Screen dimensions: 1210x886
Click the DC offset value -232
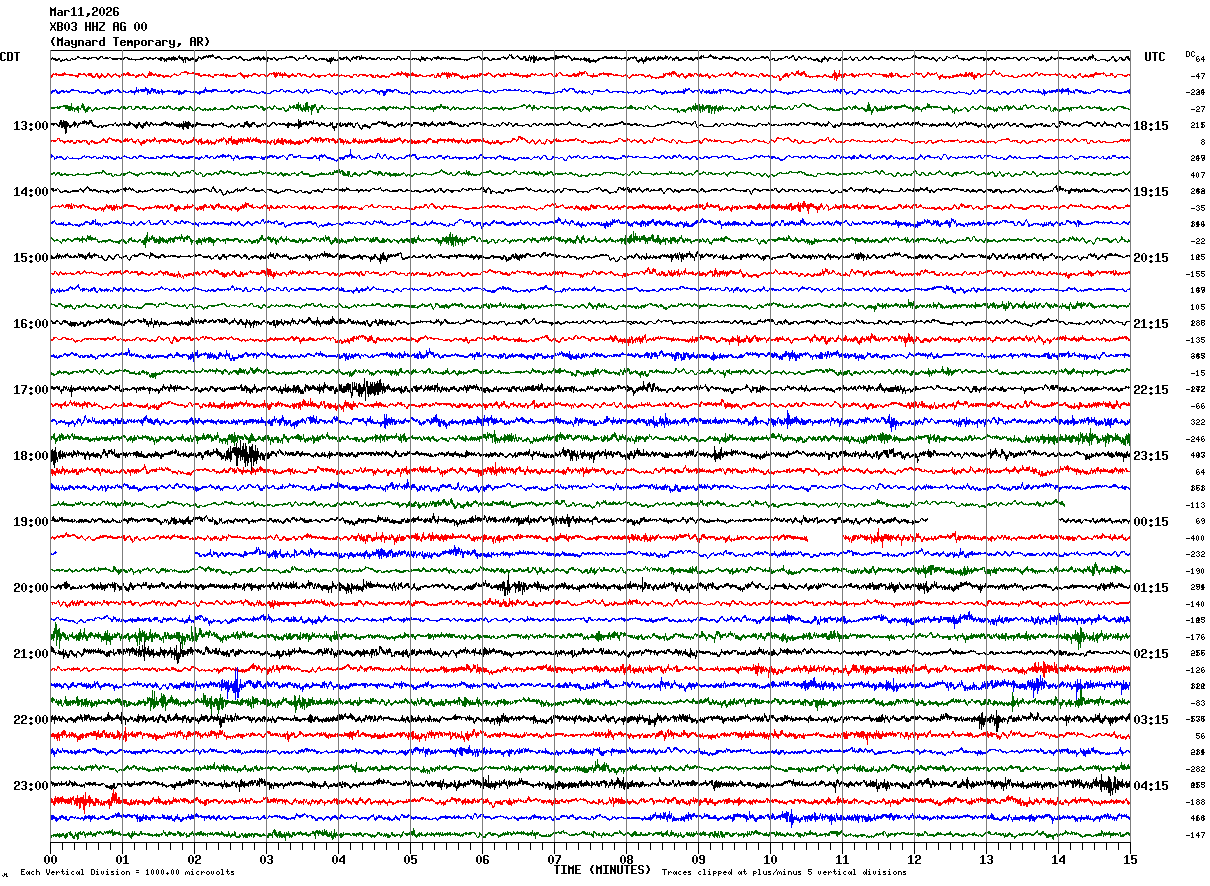tap(1197, 554)
